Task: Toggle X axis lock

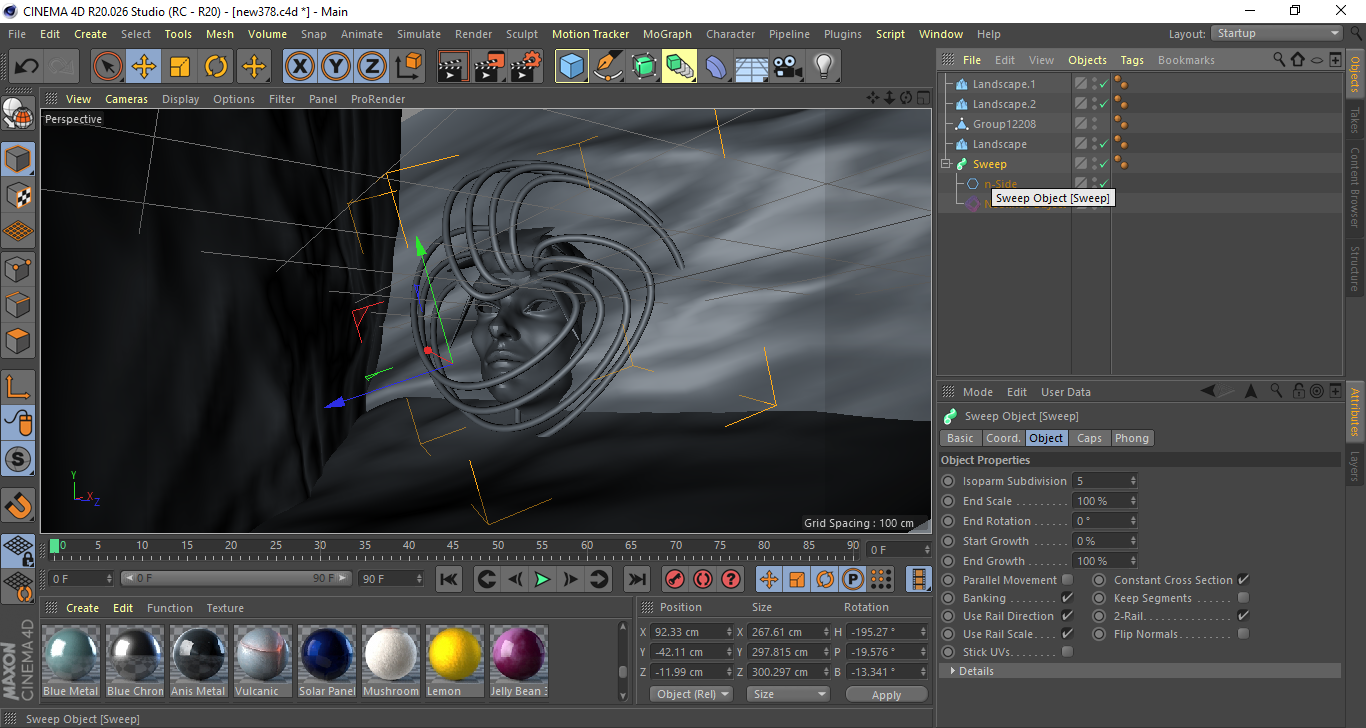Action: click(300, 67)
